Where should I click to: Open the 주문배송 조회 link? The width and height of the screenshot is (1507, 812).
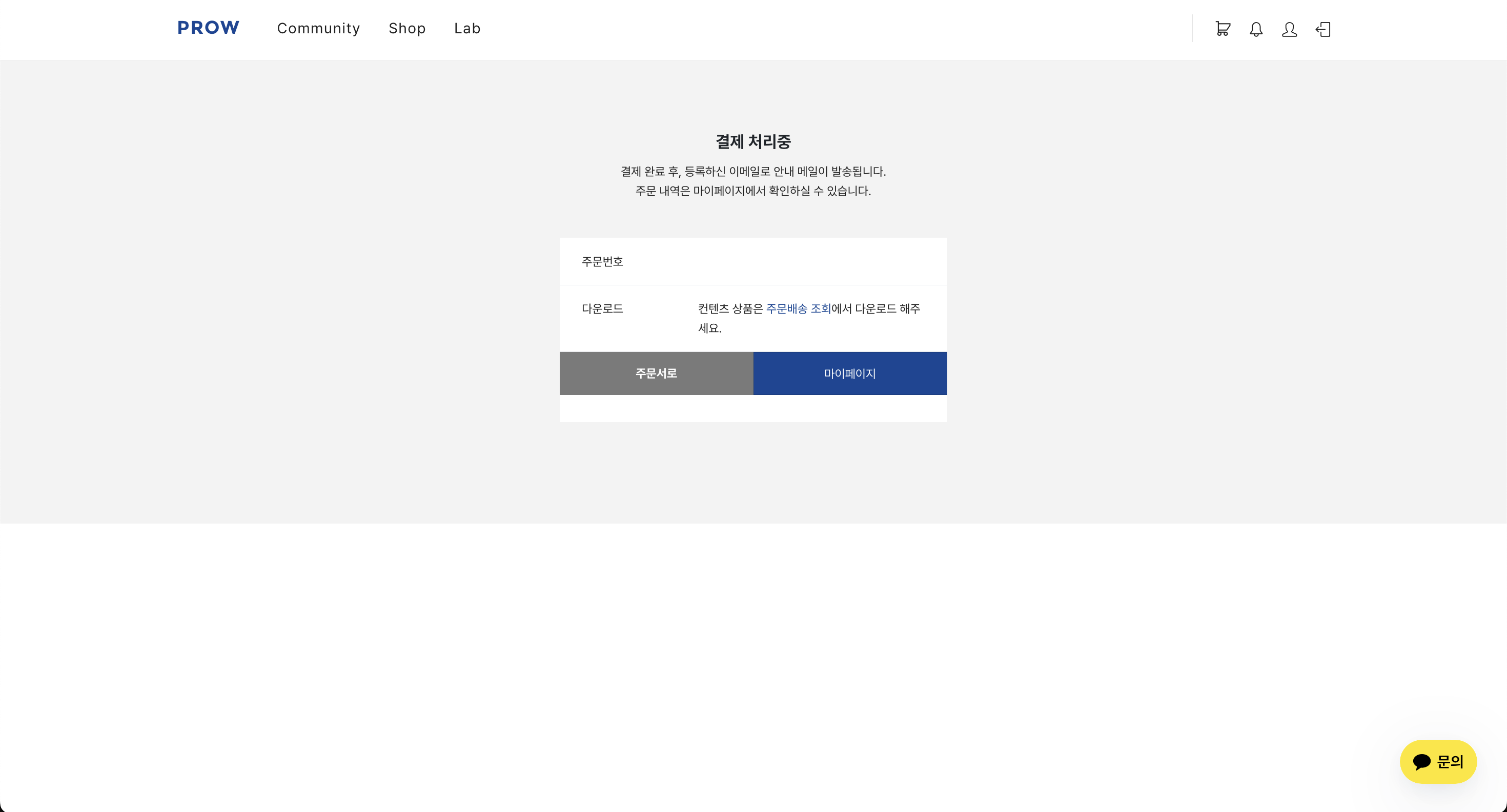(x=799, y=309)
